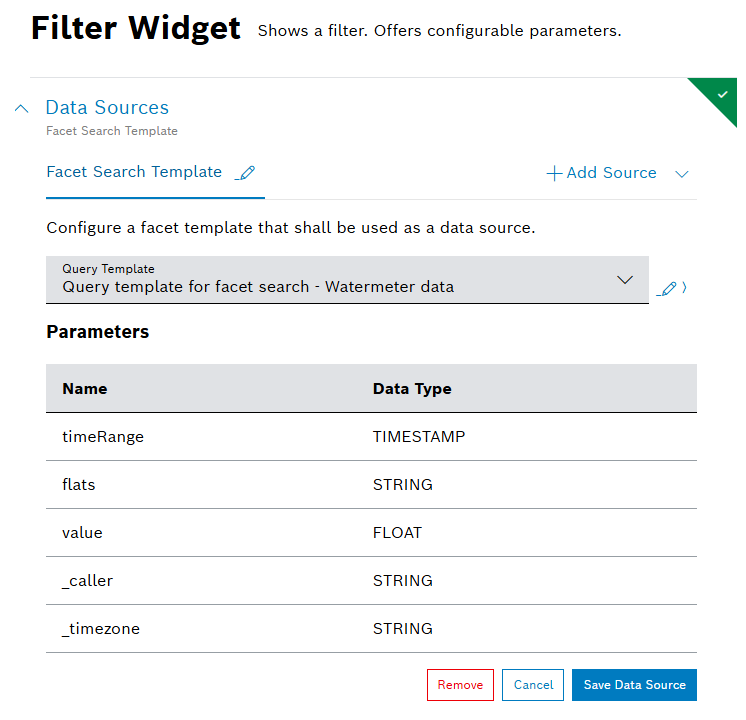The width and height of the screenshot is (746, 720).
Task: Click the Data Type column header
Action: pyautogui.click(x=412, y=388)
